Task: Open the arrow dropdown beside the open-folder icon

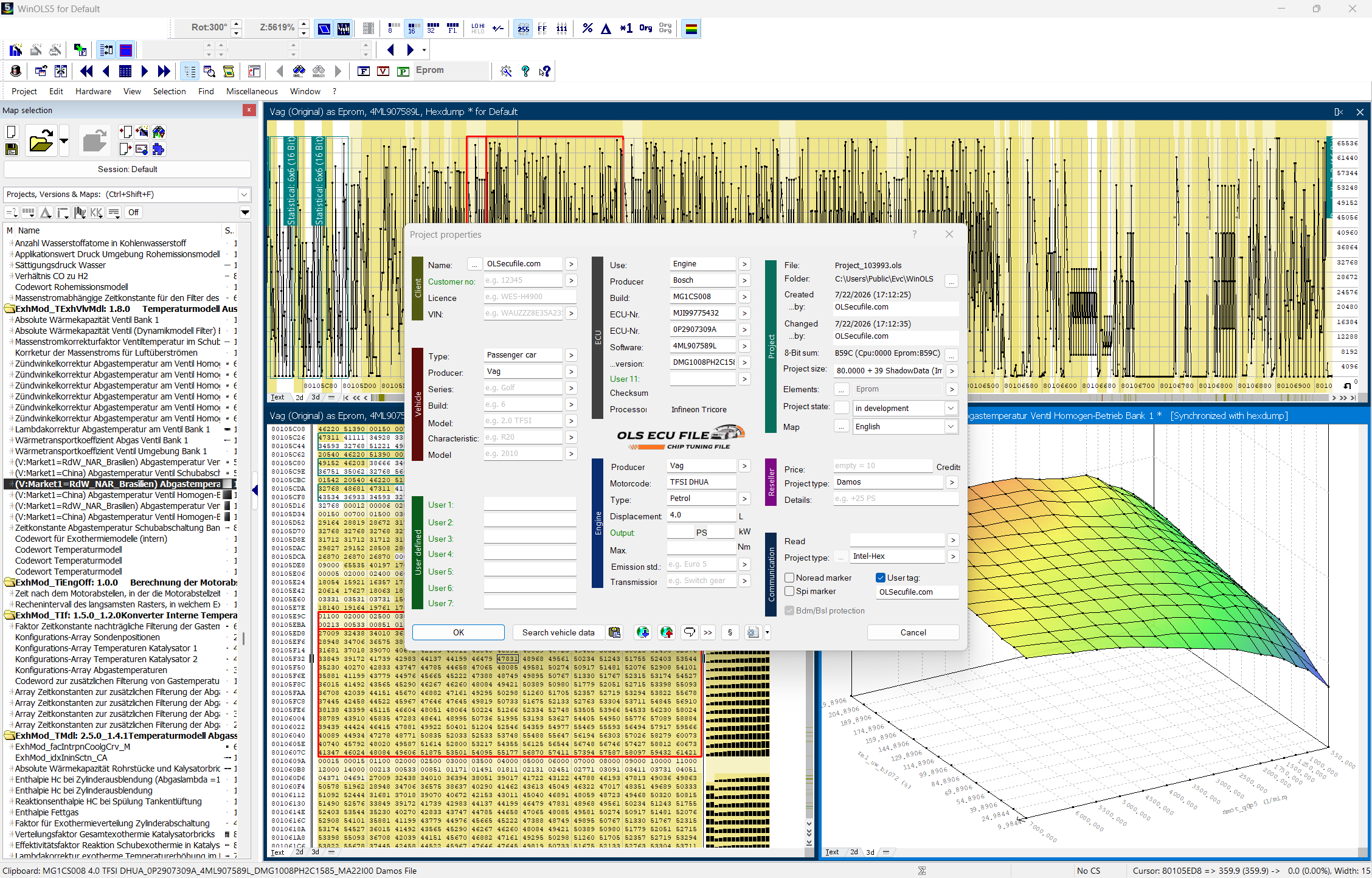Action: click(x=64, y=141)
